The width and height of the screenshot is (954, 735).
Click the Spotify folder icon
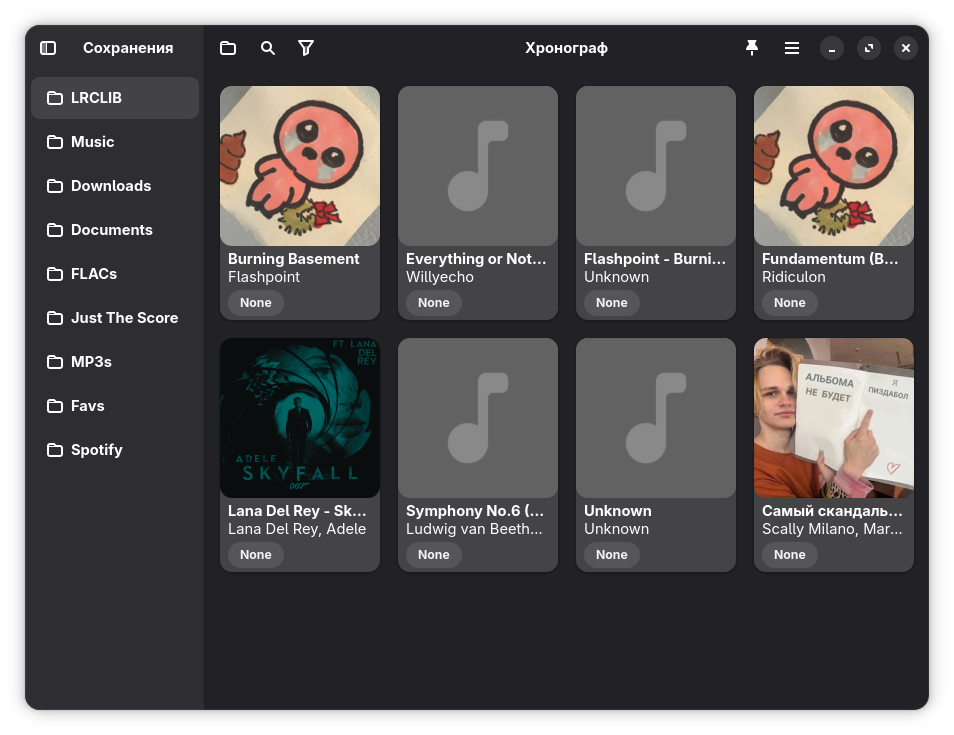[55, 450]
